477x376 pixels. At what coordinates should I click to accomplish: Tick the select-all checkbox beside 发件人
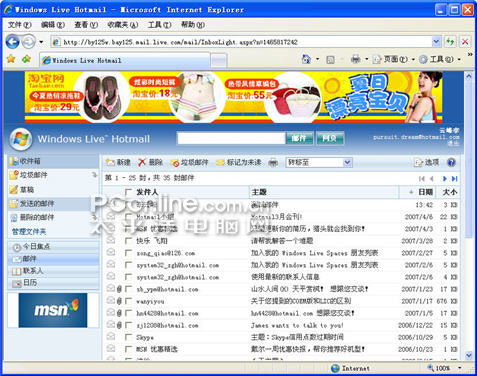point(128,192)
